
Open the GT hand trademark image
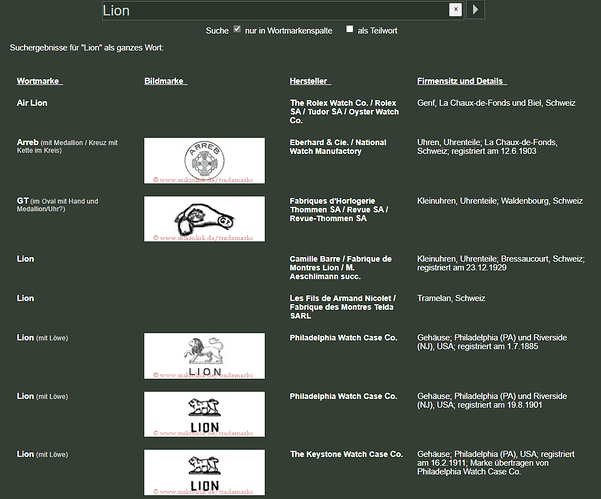tap(204, 219)
